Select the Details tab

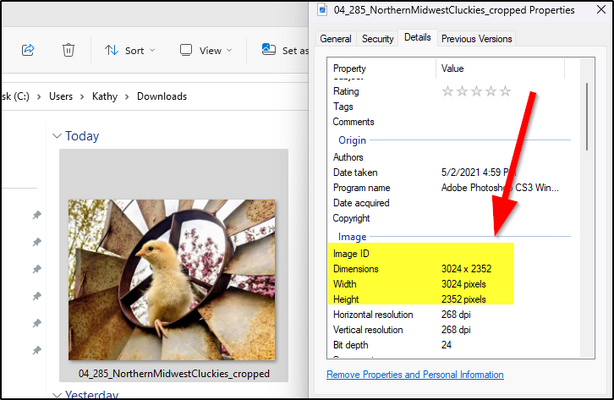417,38
